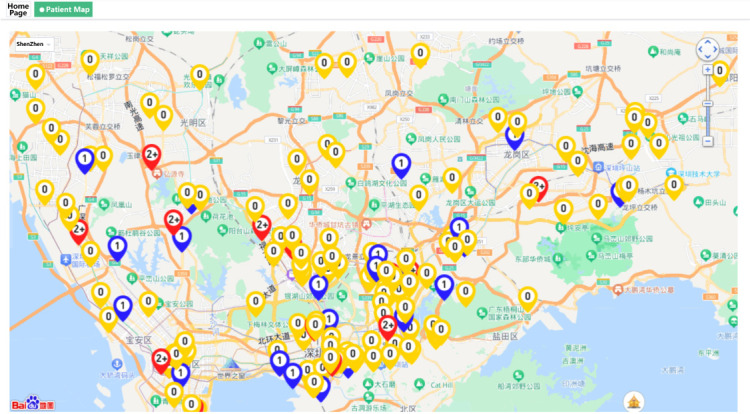Viewport: 750px width, 414px height.
Task: Select red 2+ marker left of 宝安区 bottom
Action: (161, 361)
